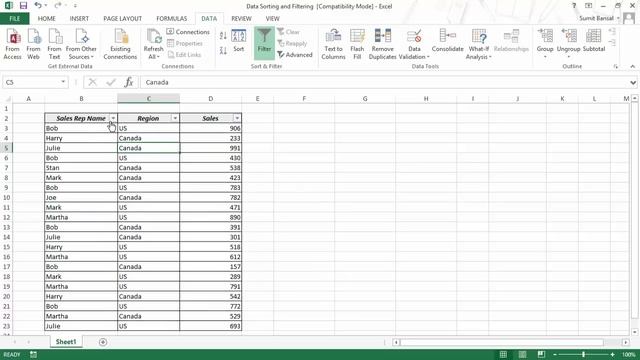640x360 pixels.
Task: Open Region column filter dropdown
Action: 175,118
